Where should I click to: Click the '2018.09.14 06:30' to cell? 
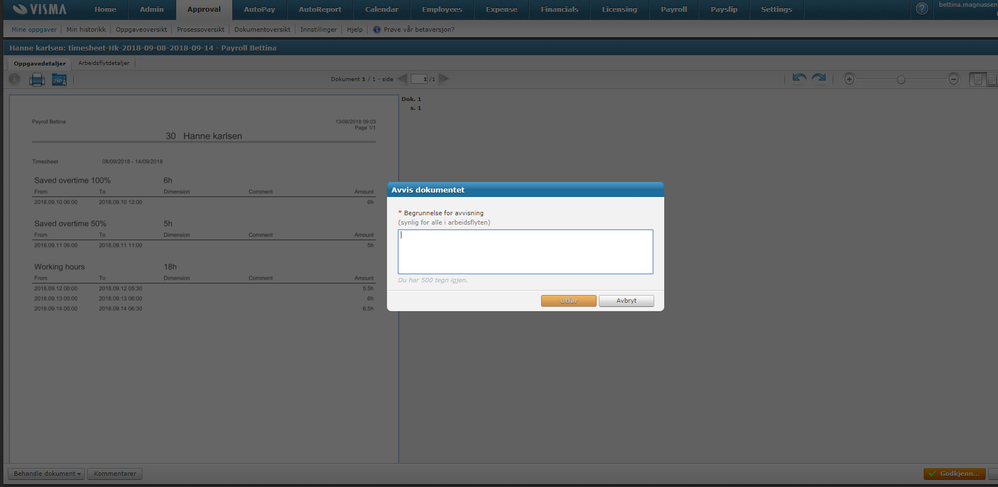click(x=120, y=309)
